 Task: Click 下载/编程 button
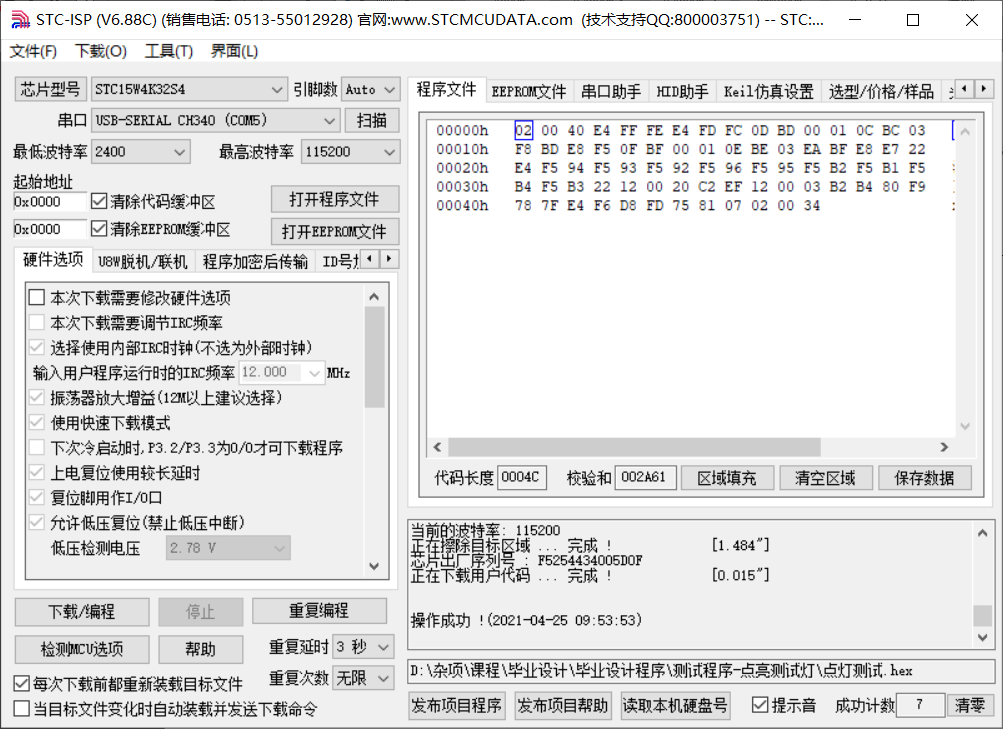(x=82, y=612)
